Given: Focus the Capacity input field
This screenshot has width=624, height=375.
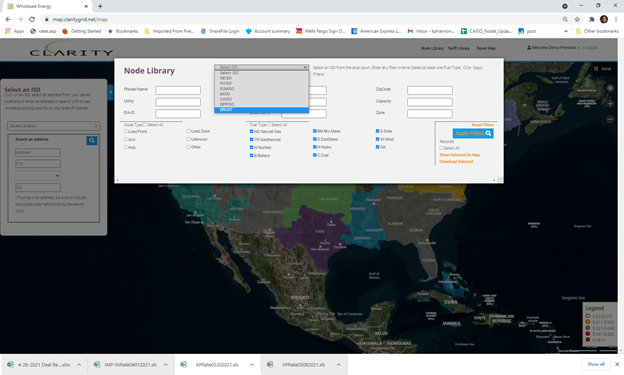Looking at the screenshot, I should [430, 102].
